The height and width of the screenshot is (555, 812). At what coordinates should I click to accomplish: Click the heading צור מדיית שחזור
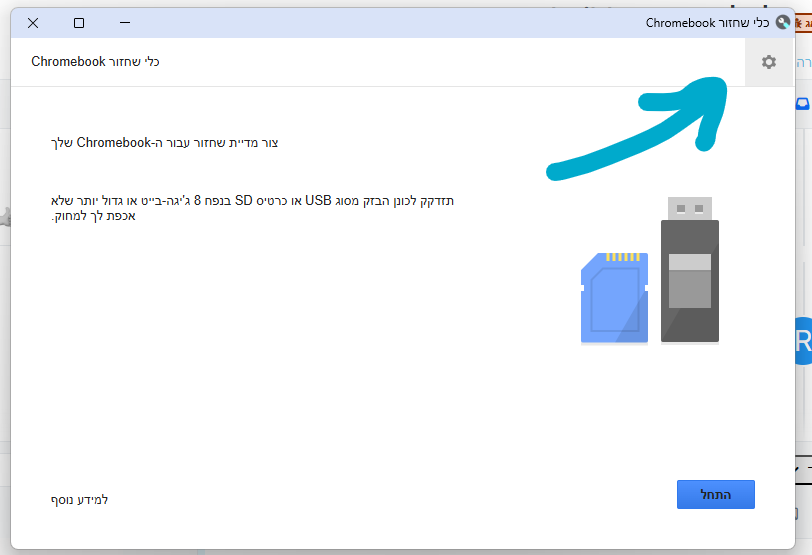click(164, 143)
